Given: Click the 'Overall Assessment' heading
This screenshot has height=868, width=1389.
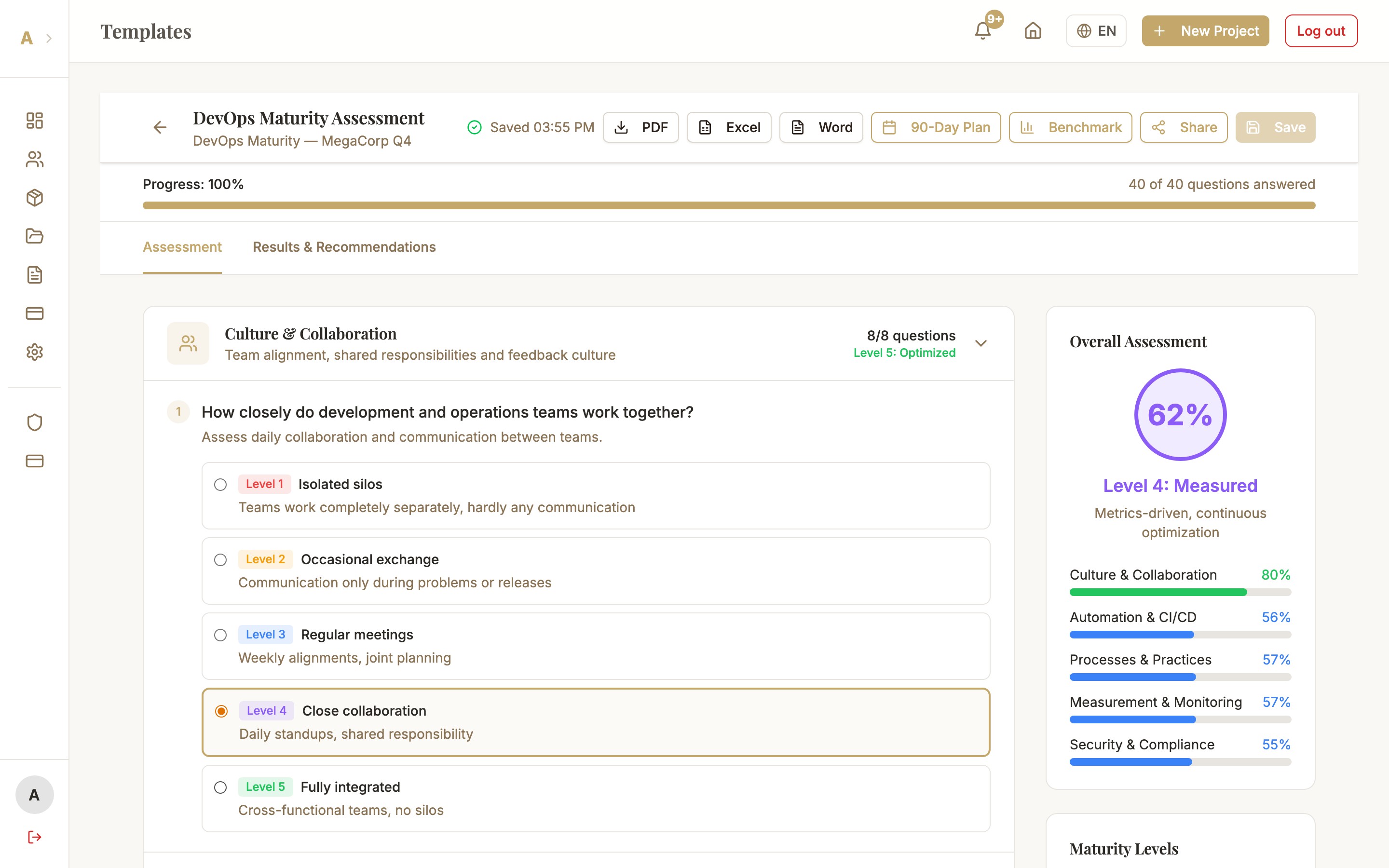Looking at the screenshot, I should [x=1138, y=341].
